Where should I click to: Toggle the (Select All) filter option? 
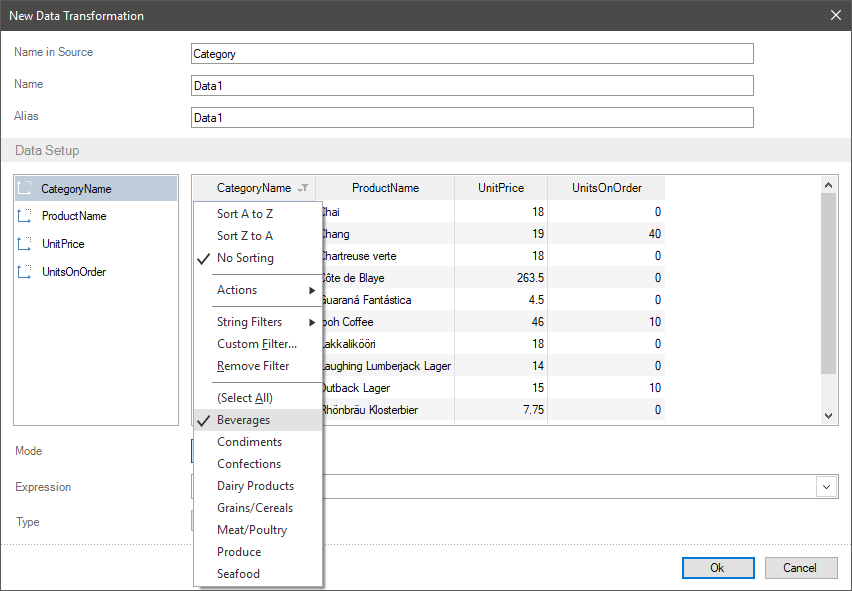click(x=244, y=398)
